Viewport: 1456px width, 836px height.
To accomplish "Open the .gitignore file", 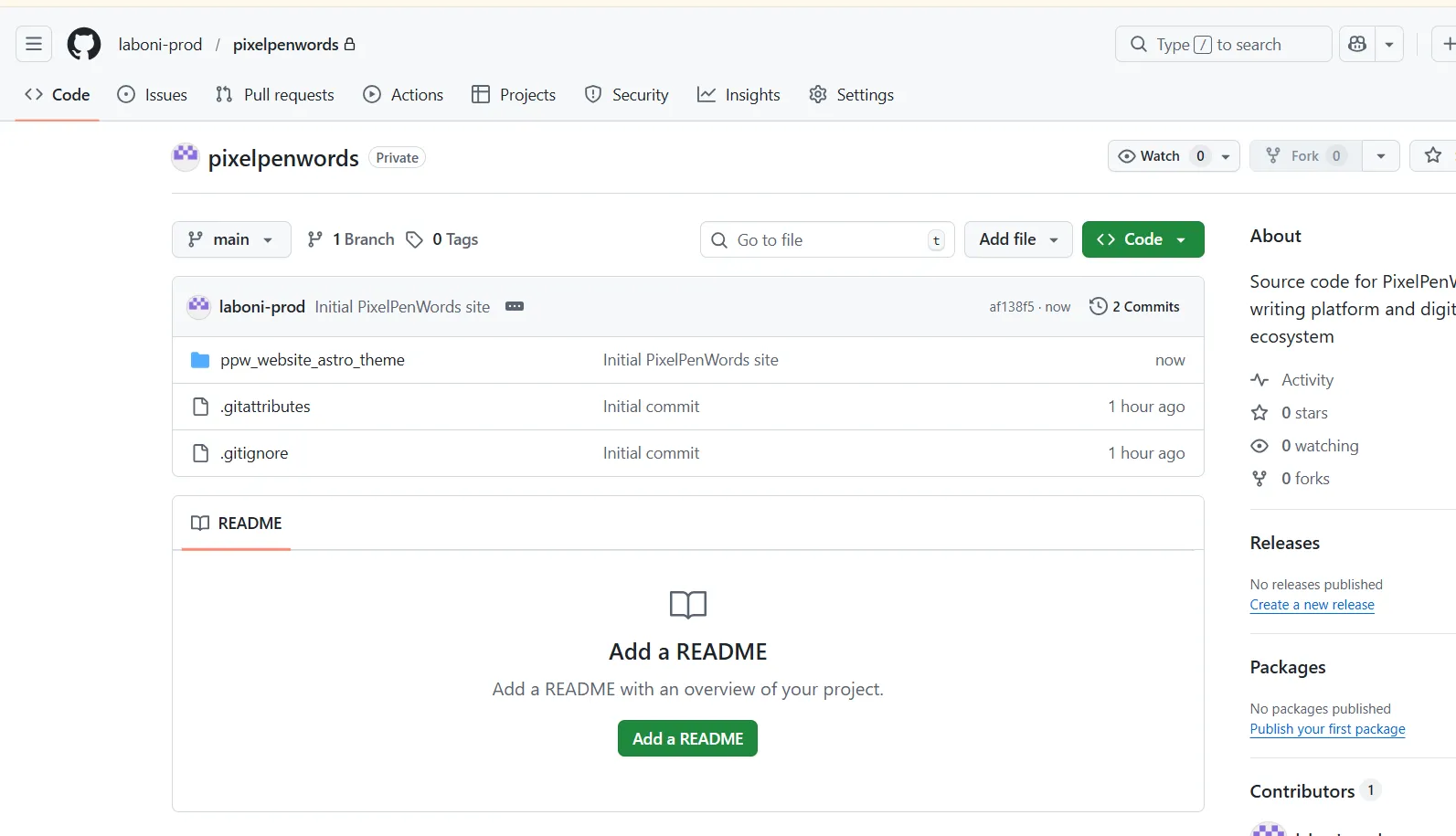I will [254, 453].
